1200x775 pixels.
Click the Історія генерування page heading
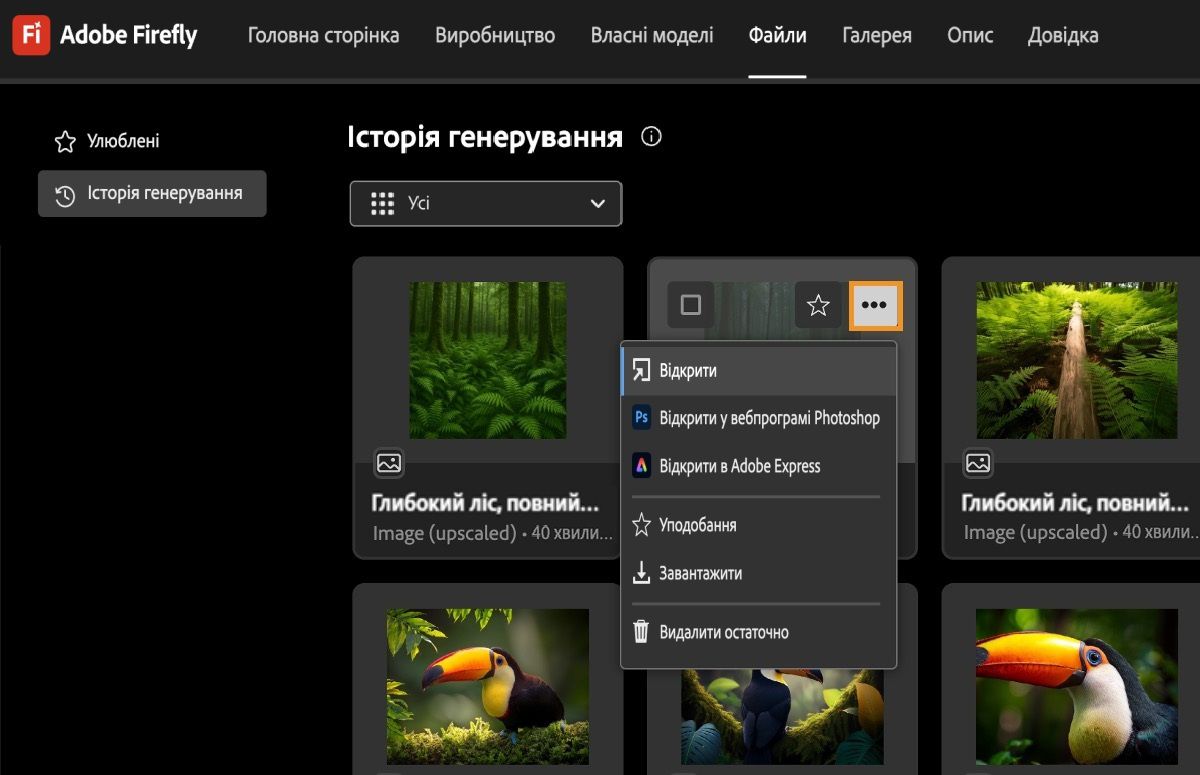[485, 137]
